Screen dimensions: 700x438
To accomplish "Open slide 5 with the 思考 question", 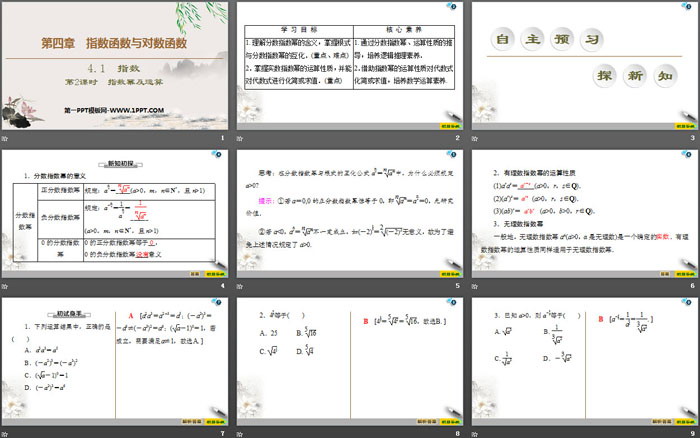I will pos(348,212).
